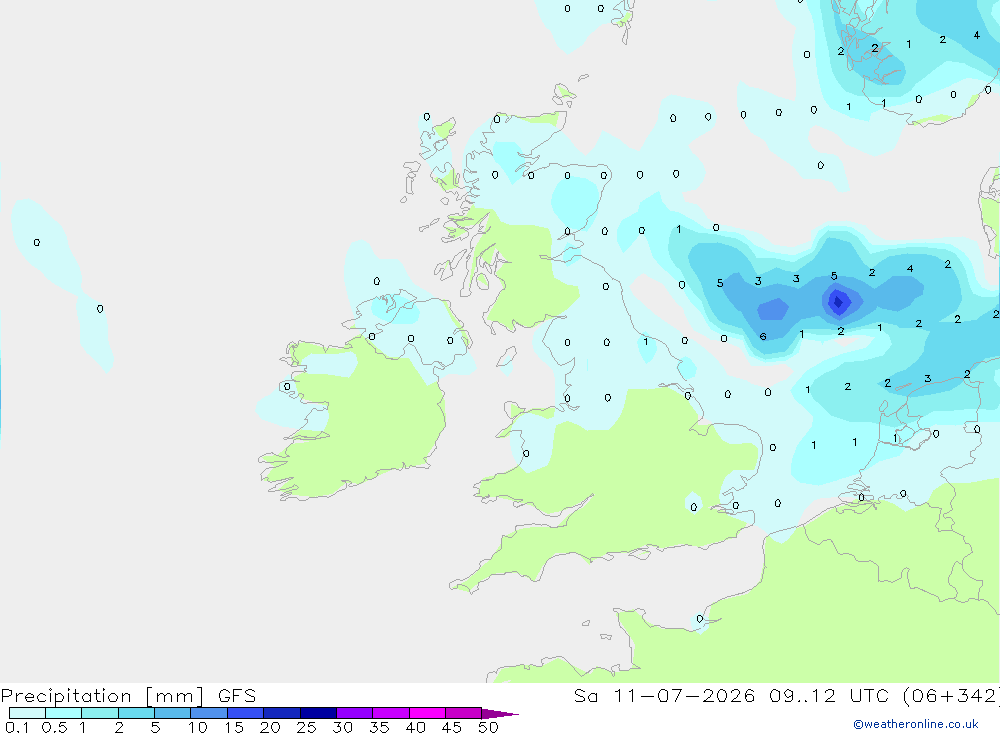Click the "10" legend value label
Viewport: 1000px width, 733px height.
coord(198,727)
